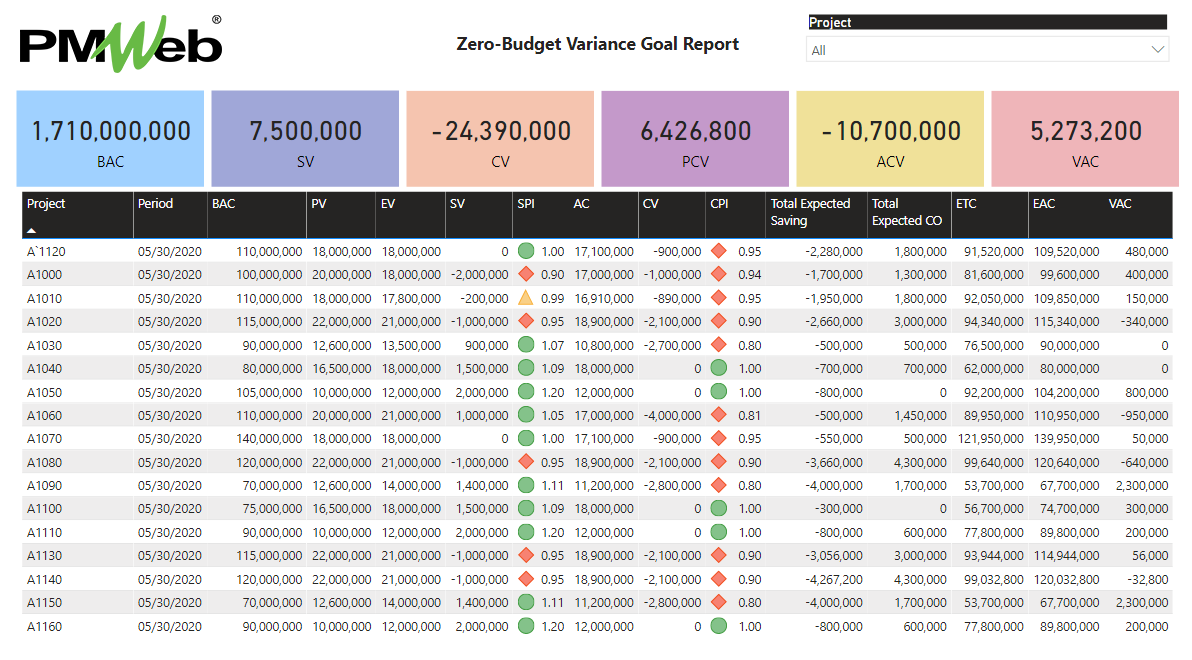Image resolution: width=1192 pixels, height=660 pixels.
Task: Click the red SPI diamond for project A1020
Action: pyautogui.click(x=525, y=321)
